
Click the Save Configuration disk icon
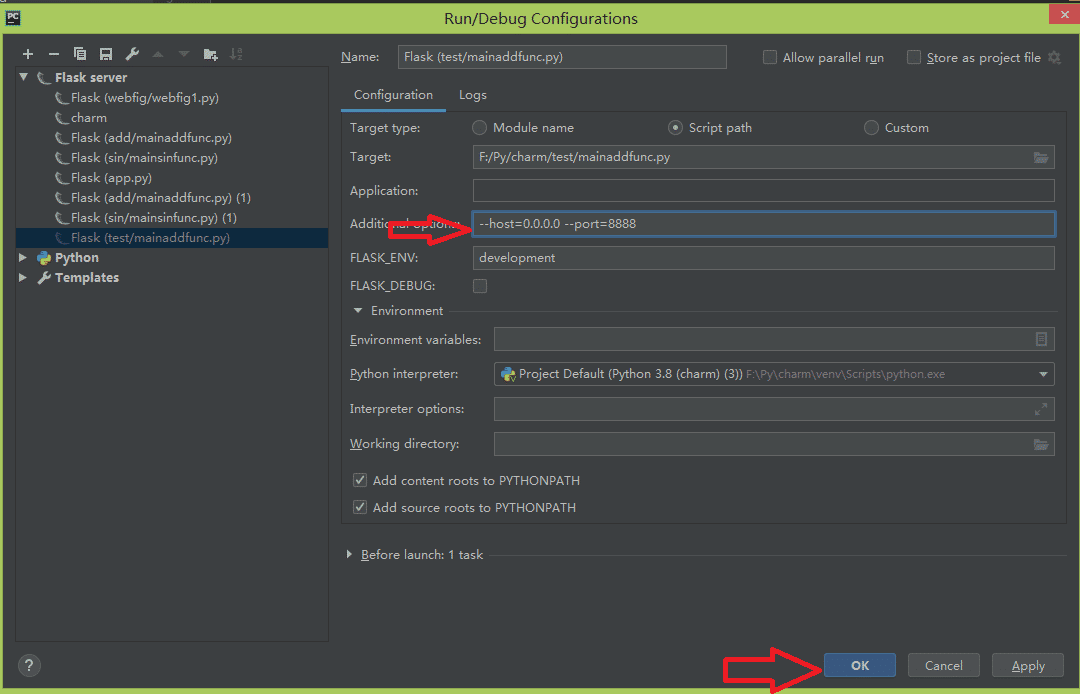[x=106, y=54]
